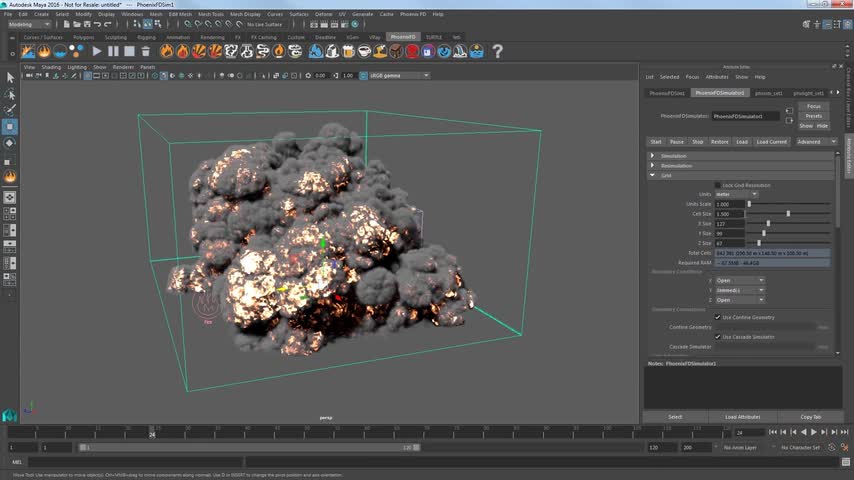
Task: Adjust the Cell Size slider
Action: 788,214
